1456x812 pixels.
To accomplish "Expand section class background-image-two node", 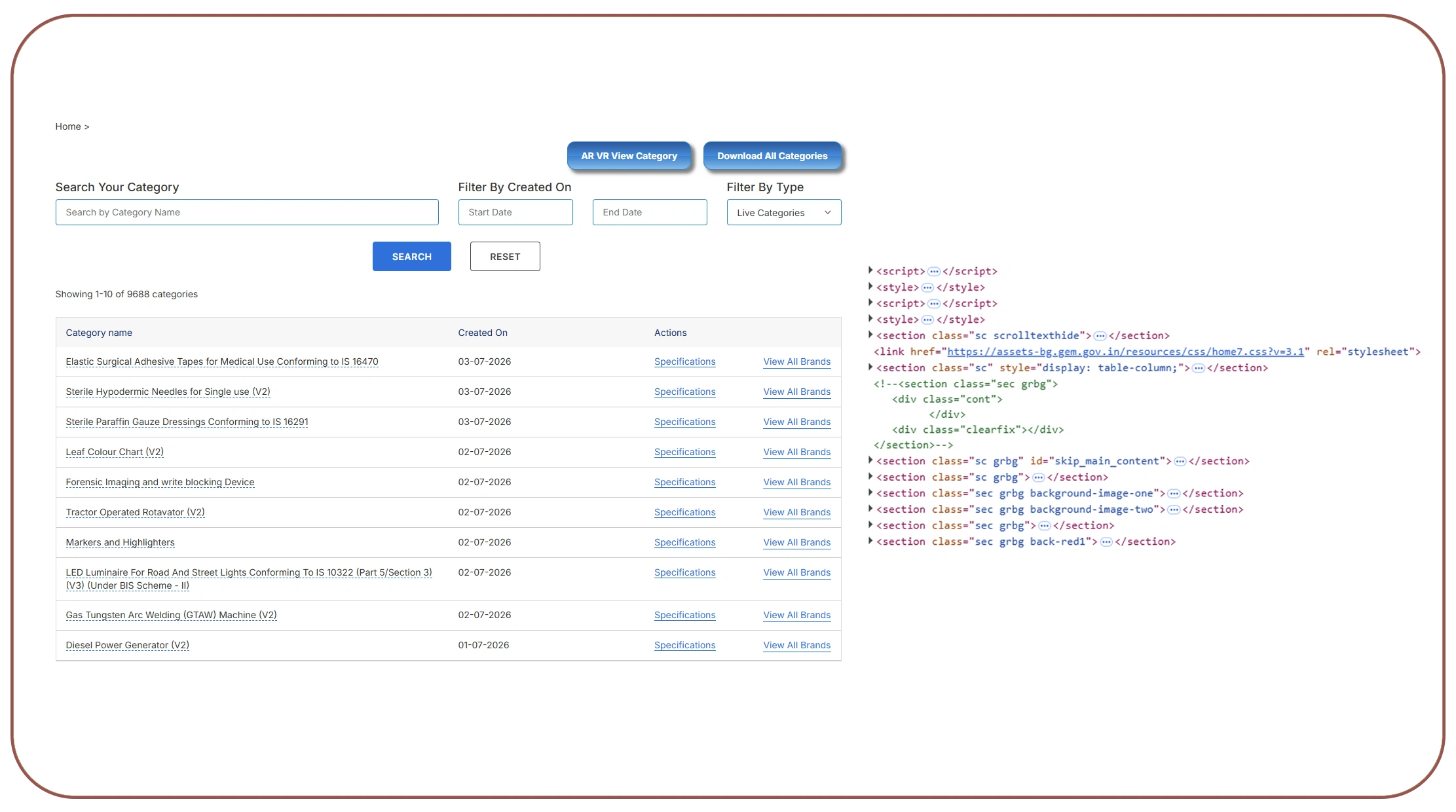I will [x=870, y=509].
